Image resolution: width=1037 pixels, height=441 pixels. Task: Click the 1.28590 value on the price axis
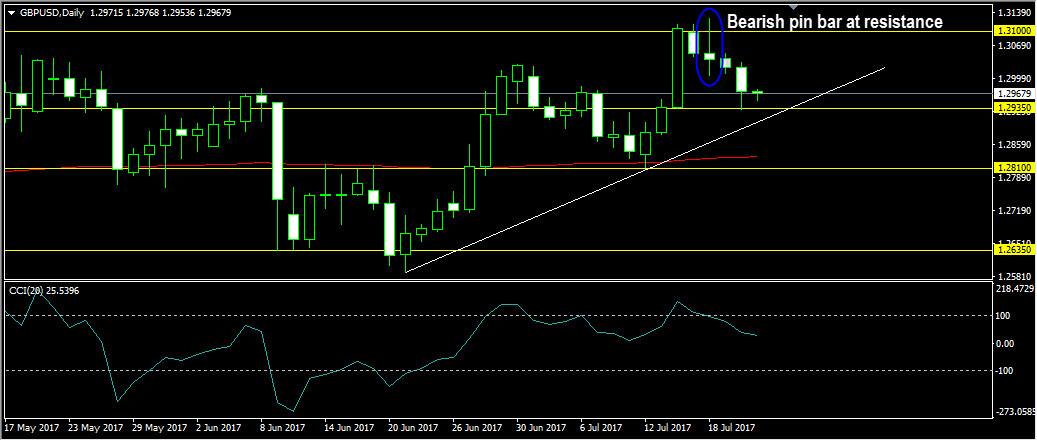pos(1015,144)
